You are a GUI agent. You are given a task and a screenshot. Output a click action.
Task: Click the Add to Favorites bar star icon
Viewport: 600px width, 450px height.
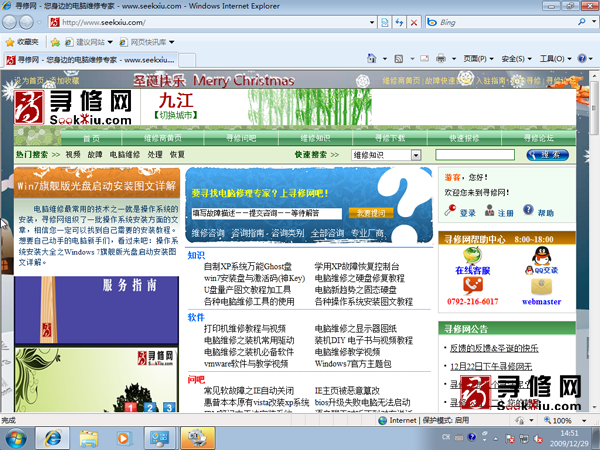click(x=55, y=42)
